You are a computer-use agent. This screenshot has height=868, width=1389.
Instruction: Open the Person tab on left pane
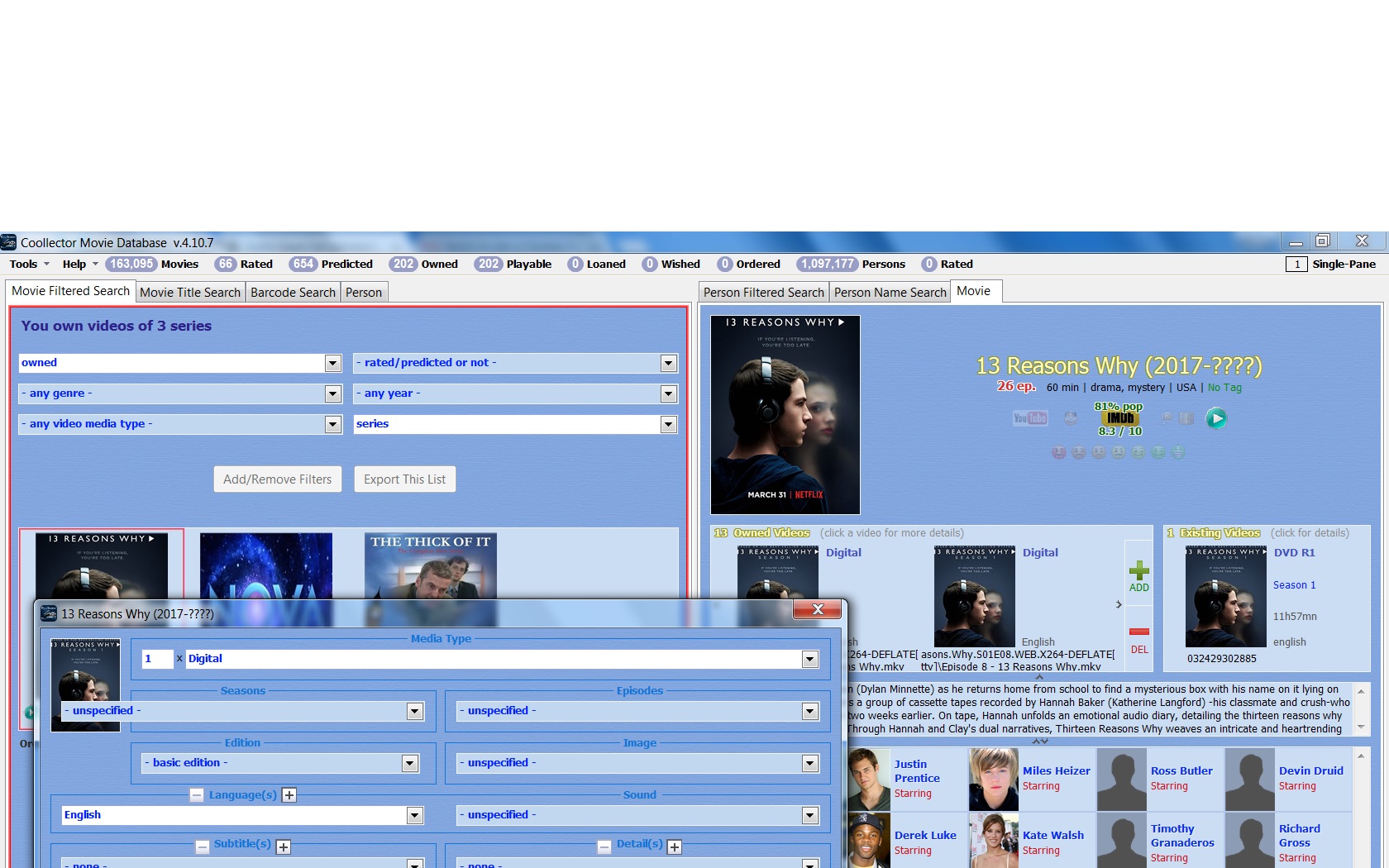(364, 293)
